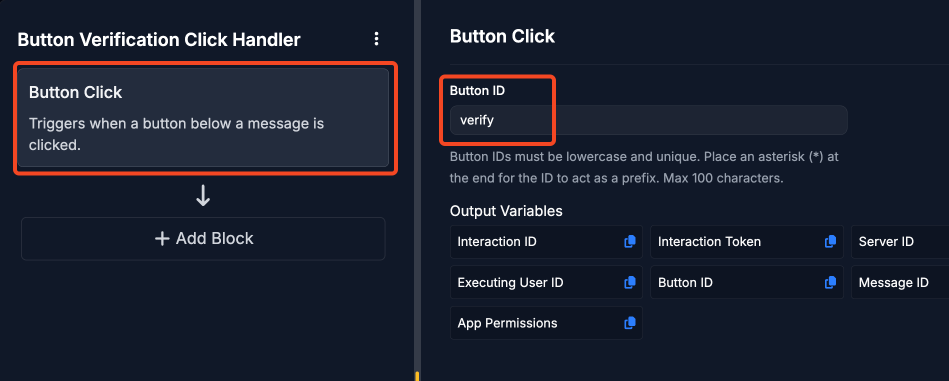
Task: Click the Interaction ID variable chip
Action: [x=546, y=242]
